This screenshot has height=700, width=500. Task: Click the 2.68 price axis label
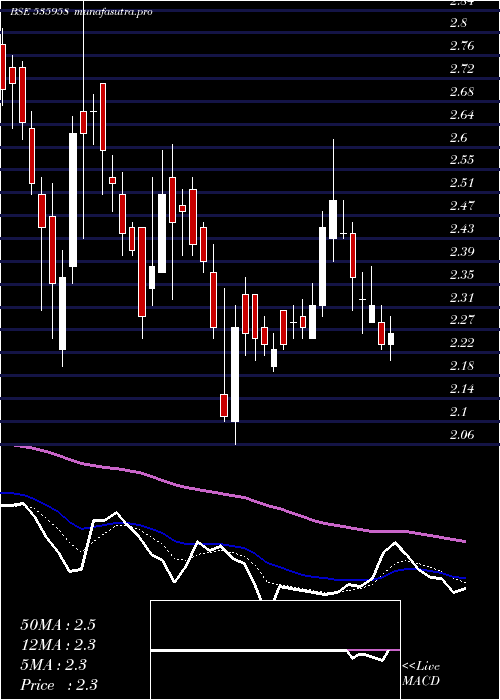461,92
